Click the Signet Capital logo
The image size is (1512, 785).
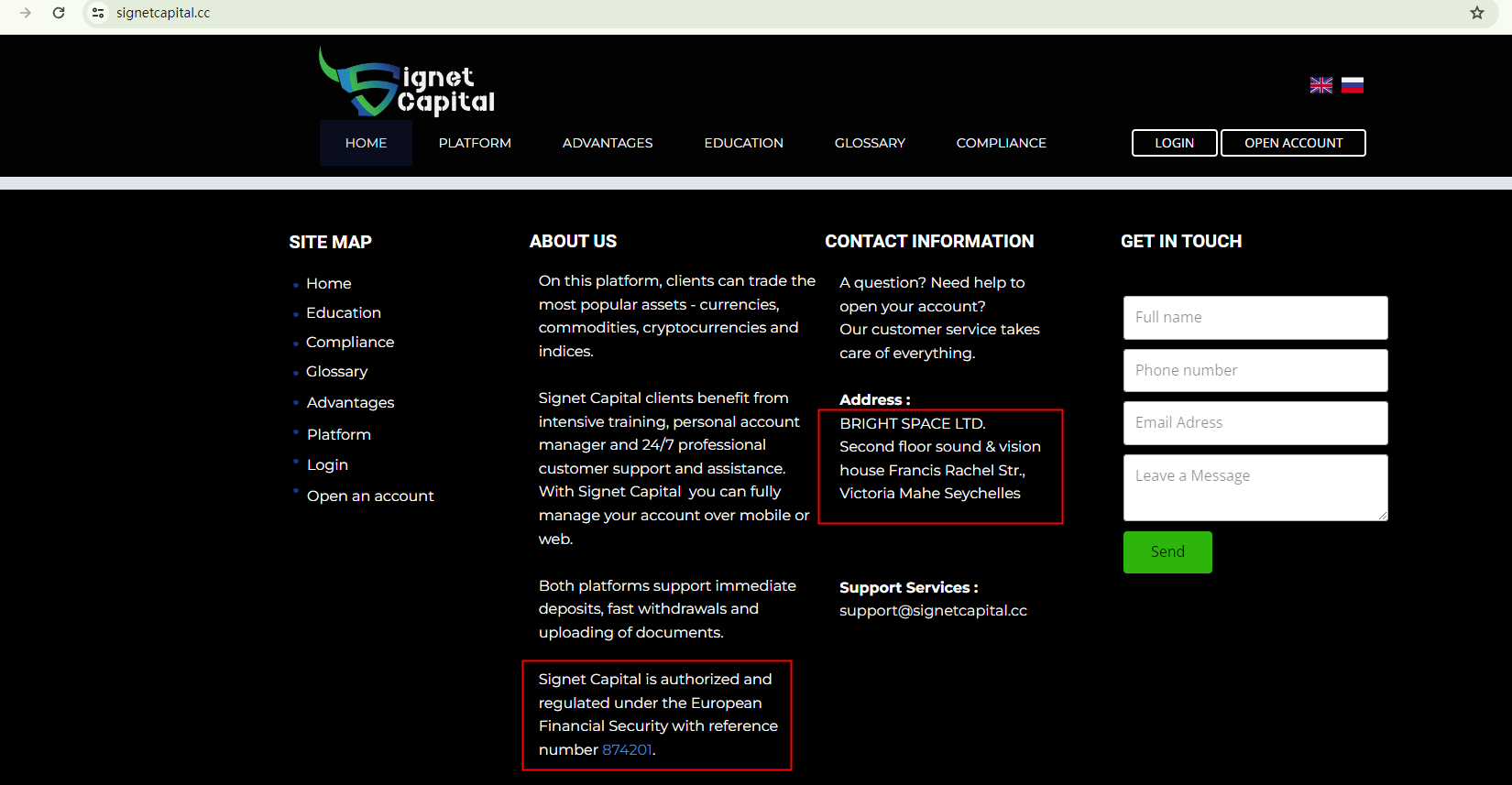coord(407,82)
